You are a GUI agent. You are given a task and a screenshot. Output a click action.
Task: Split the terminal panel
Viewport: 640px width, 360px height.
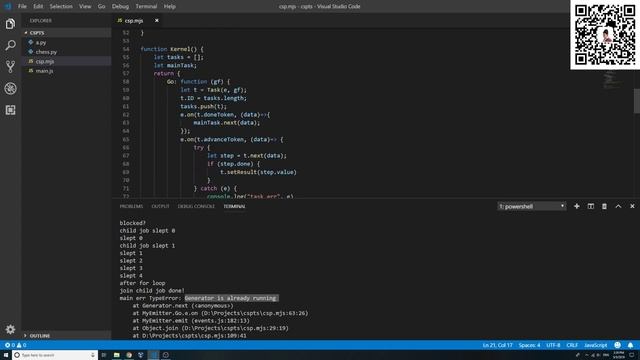pos(590,206)
